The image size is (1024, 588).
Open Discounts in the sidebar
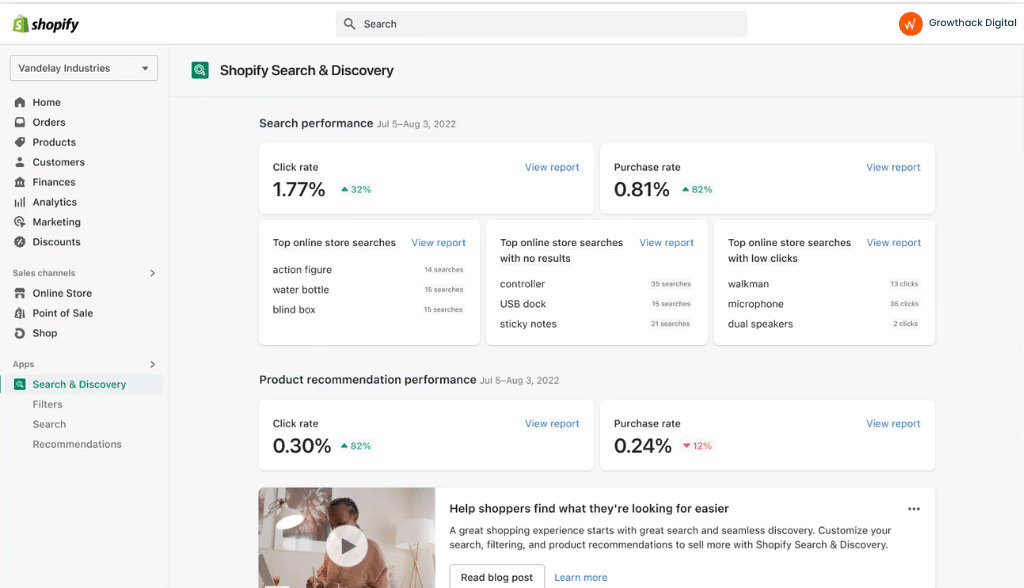[57, 242]
